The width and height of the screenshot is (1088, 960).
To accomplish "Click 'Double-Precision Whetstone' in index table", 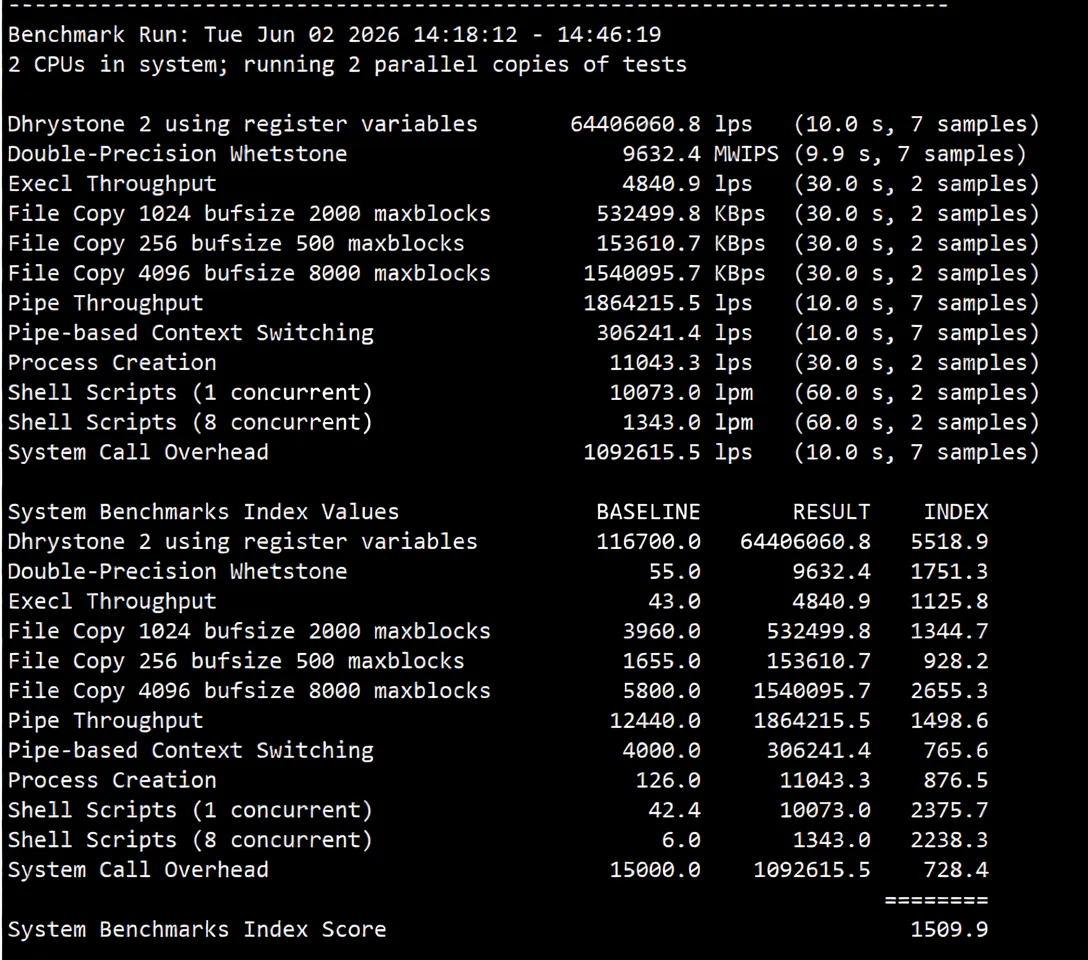I will [178, 572].
